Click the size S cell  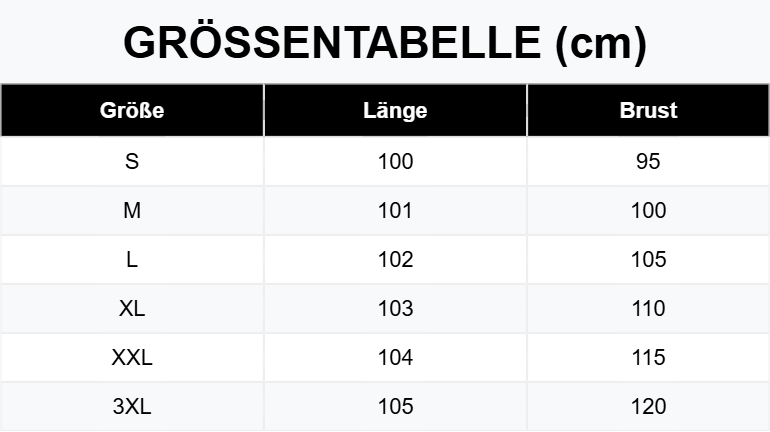[x=132, y=162]
